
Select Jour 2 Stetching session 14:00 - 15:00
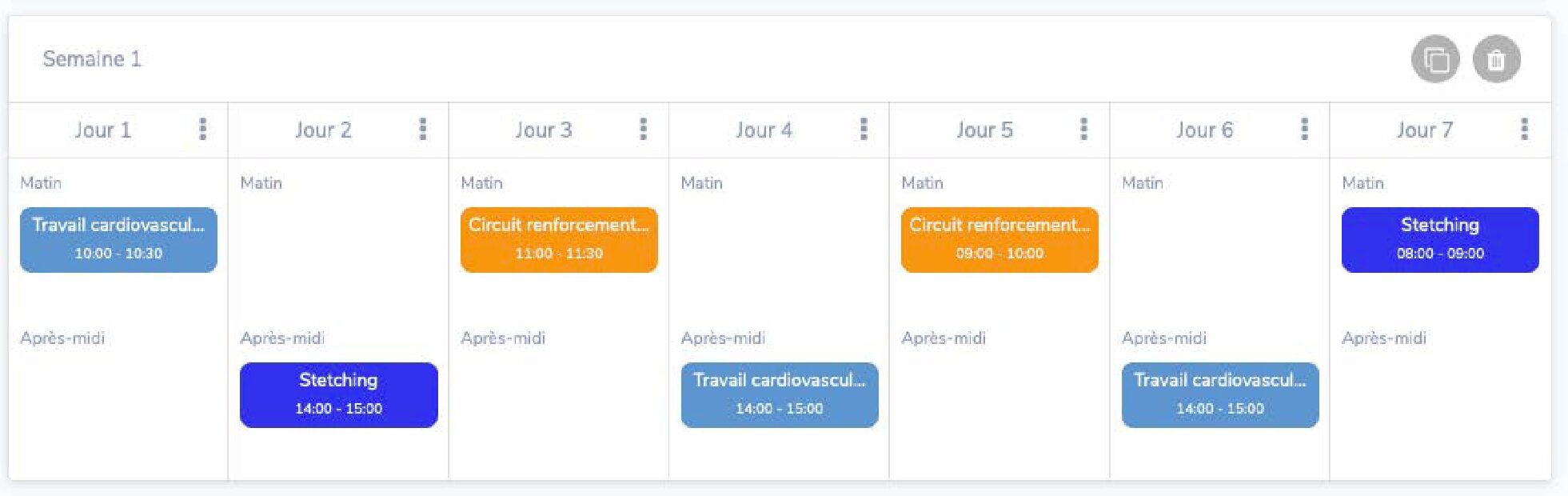(x=338, y=394)
